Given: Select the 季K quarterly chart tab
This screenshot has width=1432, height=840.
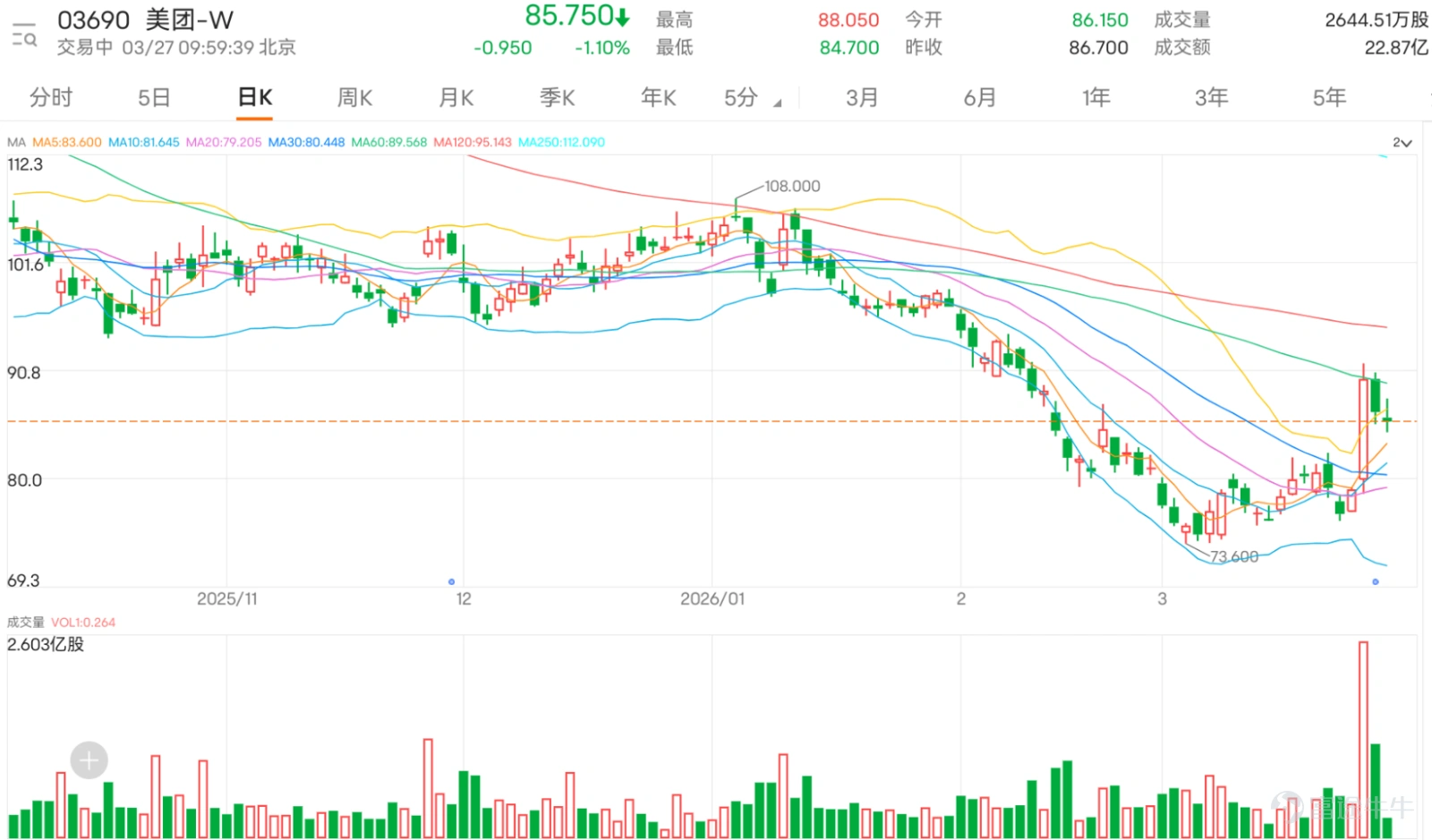Looking at the screenshot, I should 557,97.
